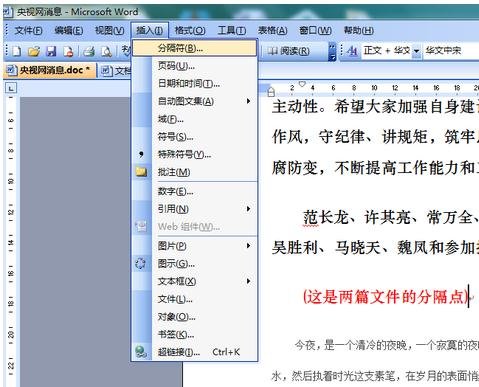Open the 帮助(H) menu
This screenshot has height=387, width=479.
click(359, 31)
